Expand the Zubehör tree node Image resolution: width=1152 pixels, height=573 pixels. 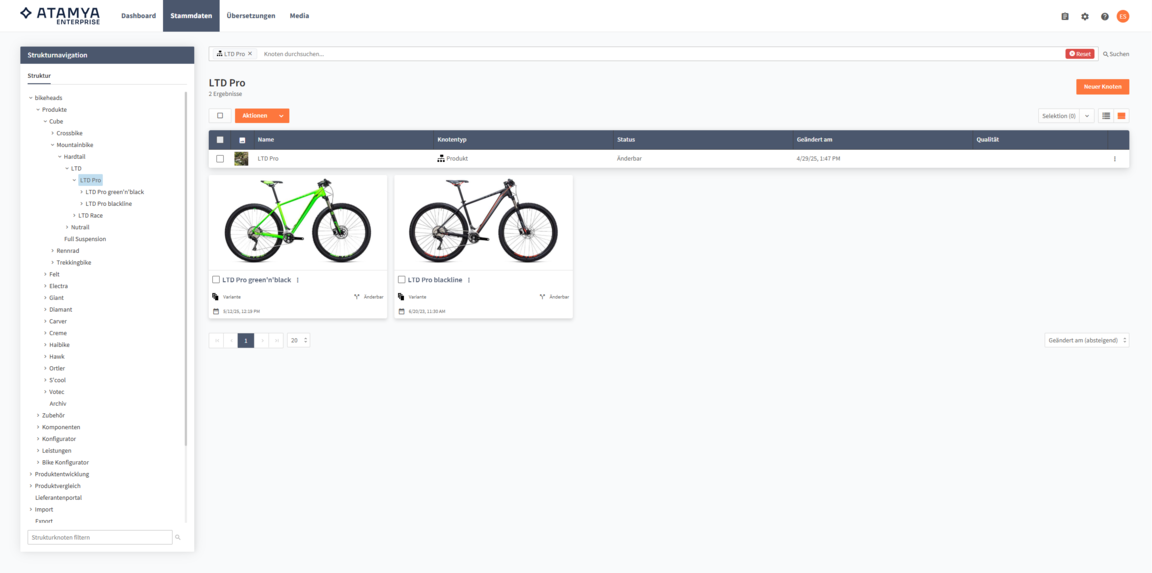tap(37, 415)
